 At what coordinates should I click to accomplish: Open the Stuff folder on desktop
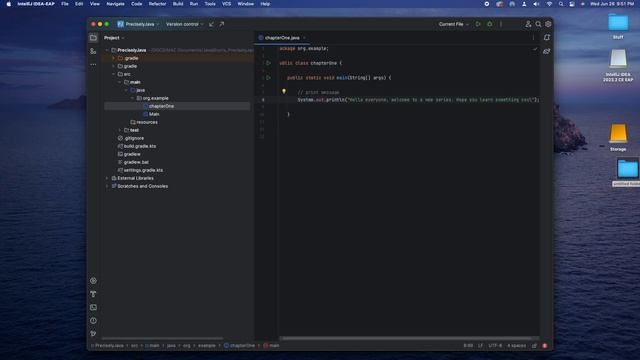click(618, 27)
